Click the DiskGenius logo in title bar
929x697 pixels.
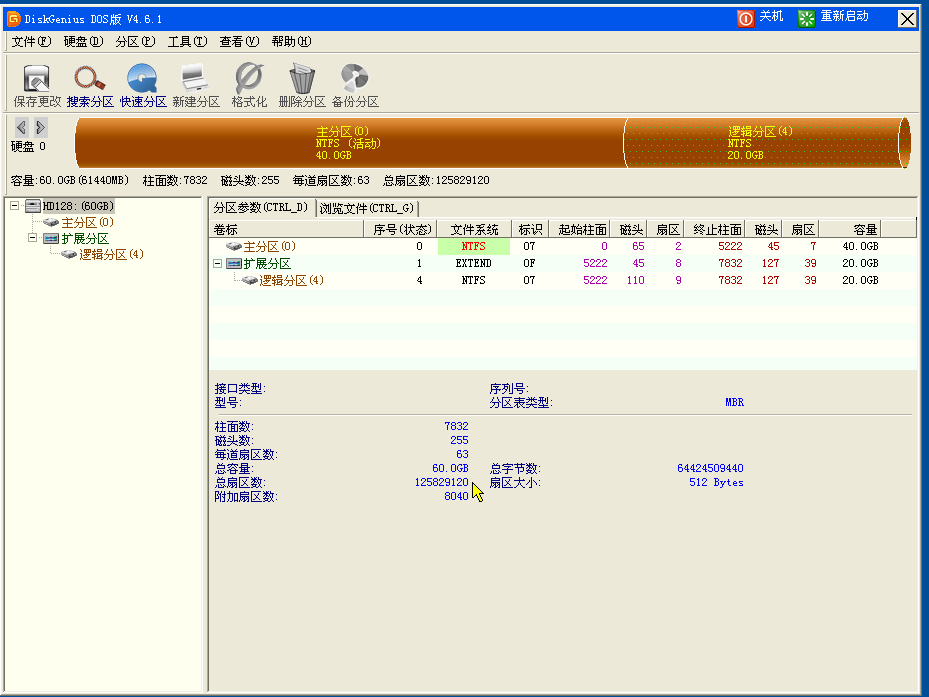point(13,19)
